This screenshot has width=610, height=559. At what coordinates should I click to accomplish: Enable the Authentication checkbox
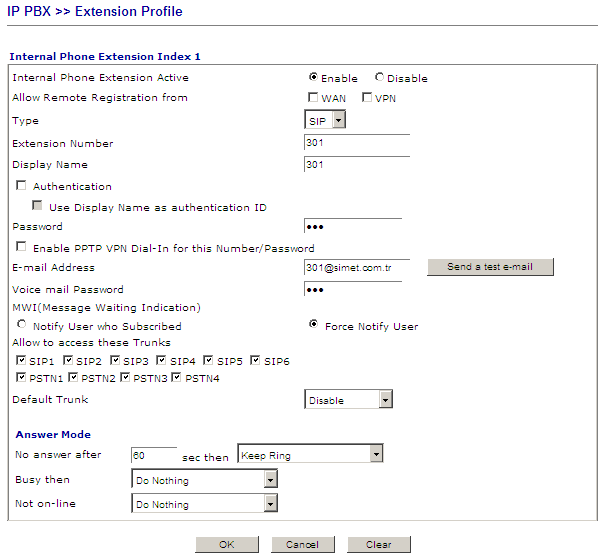[21, 186]
